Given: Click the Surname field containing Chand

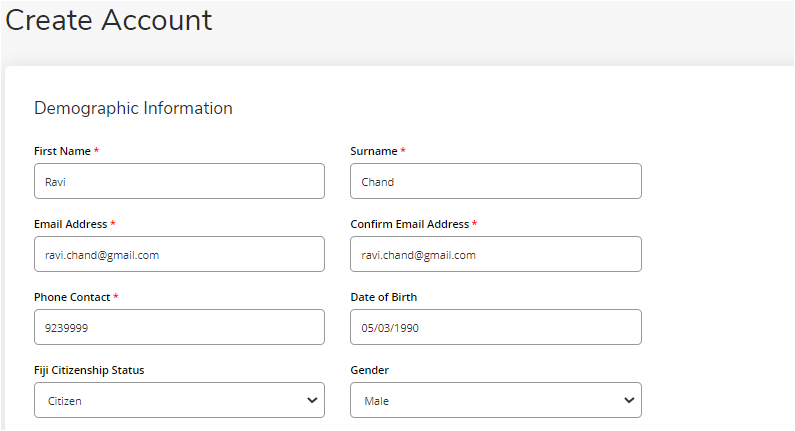Looking at the screenshot, I should pyautogui.click(x=496, y=181).
